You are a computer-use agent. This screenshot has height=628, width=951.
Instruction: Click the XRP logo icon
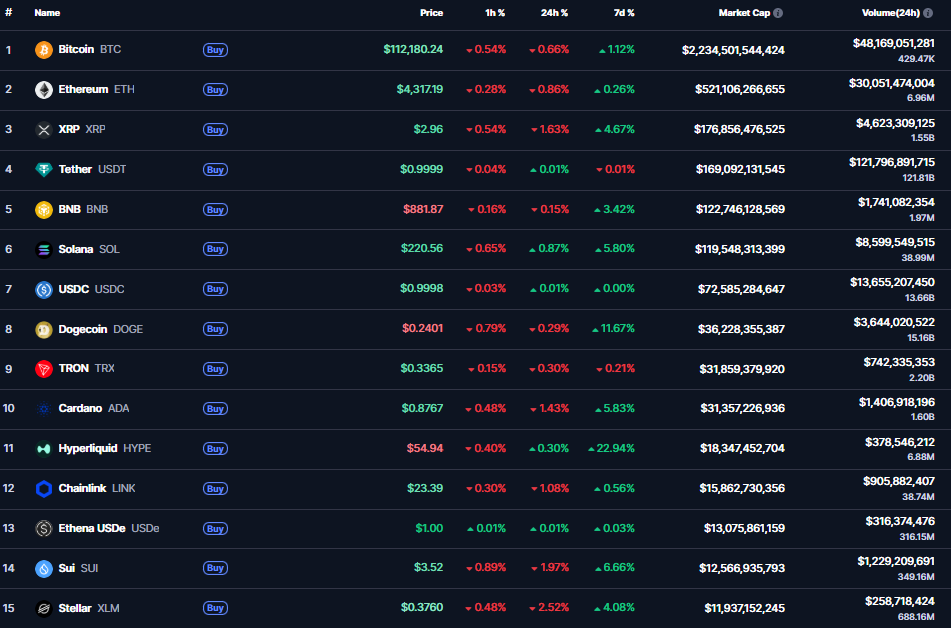tap(44, 129)
